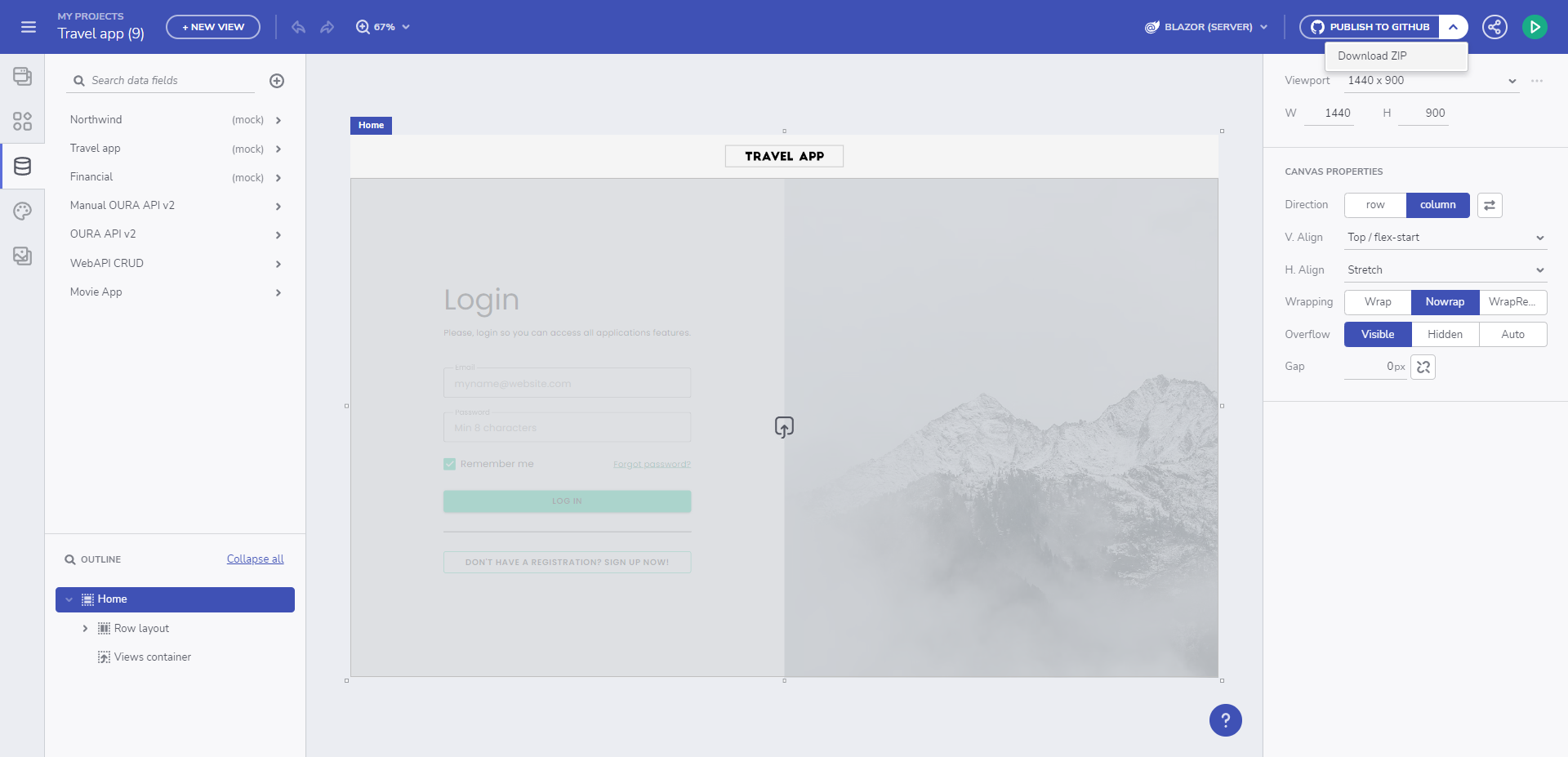
Task: Click the New View button
Action: tap(213, 27)
